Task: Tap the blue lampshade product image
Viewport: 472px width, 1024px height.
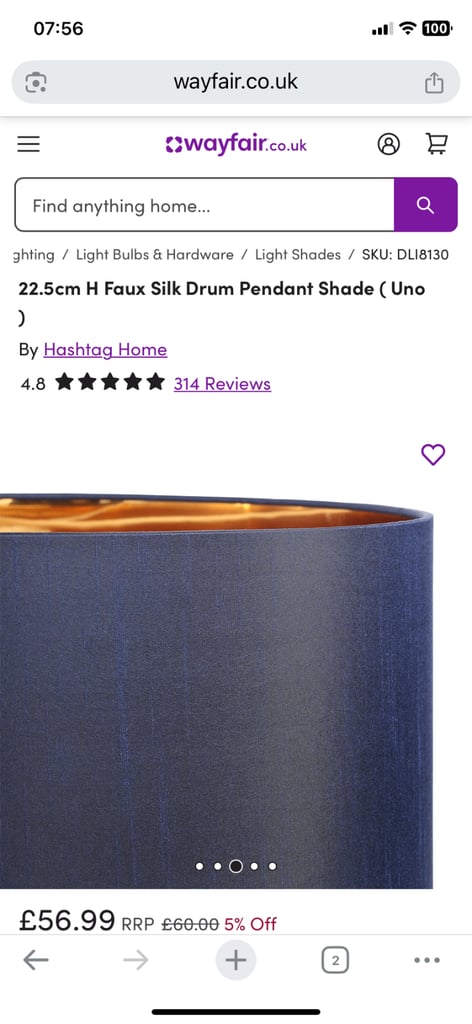Action: point(216,691)
